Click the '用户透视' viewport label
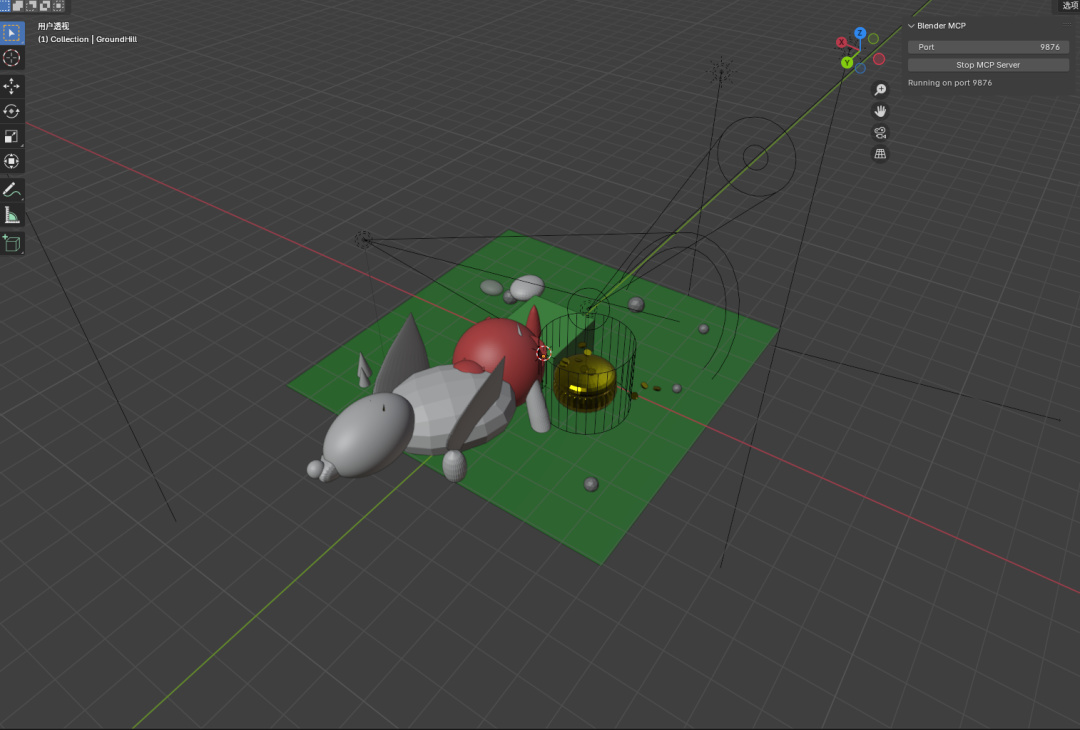 53,26
